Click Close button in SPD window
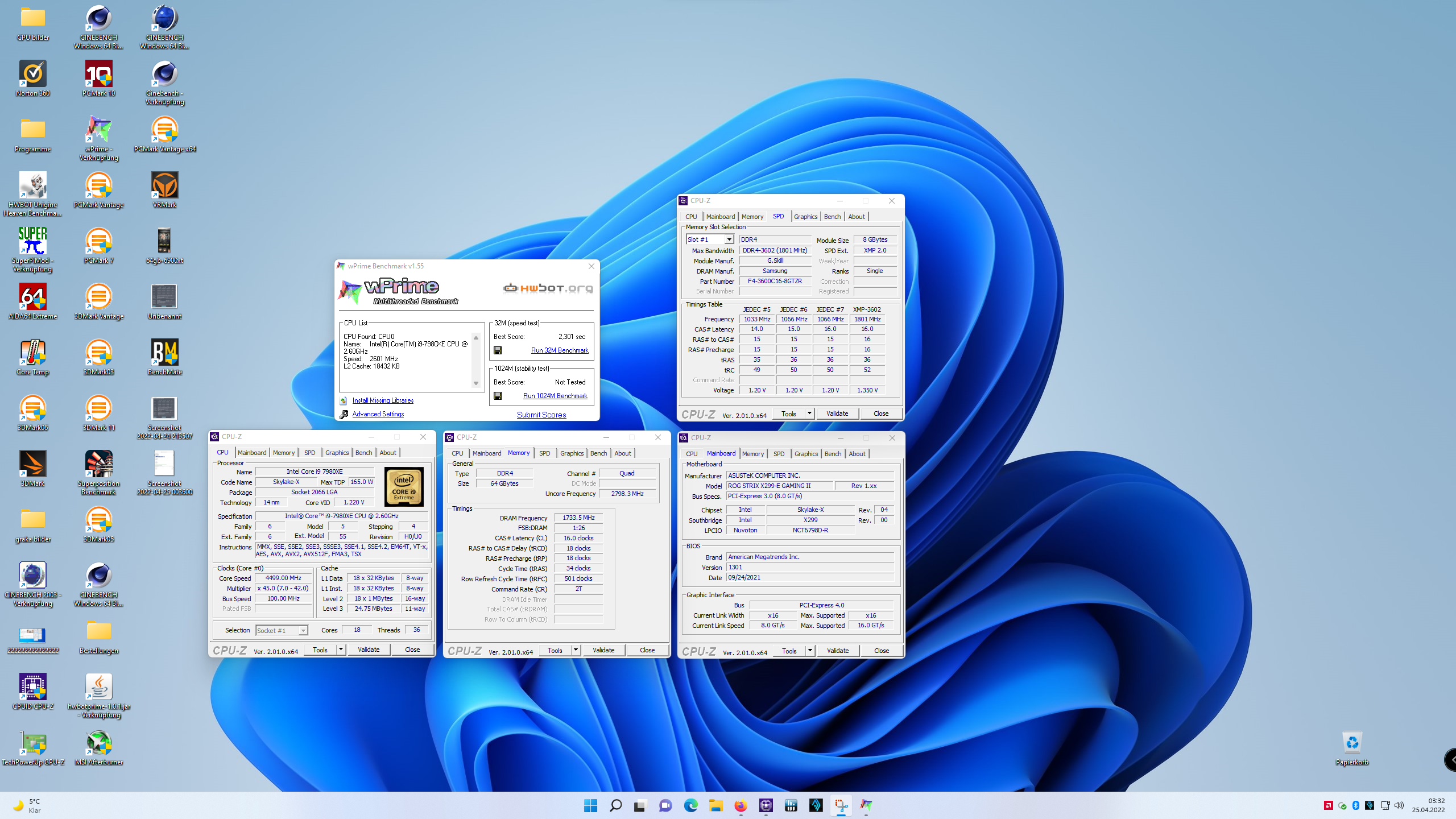Image resolution: width=1456 pixels, height=819 pixels. click(x=881, y=413)
